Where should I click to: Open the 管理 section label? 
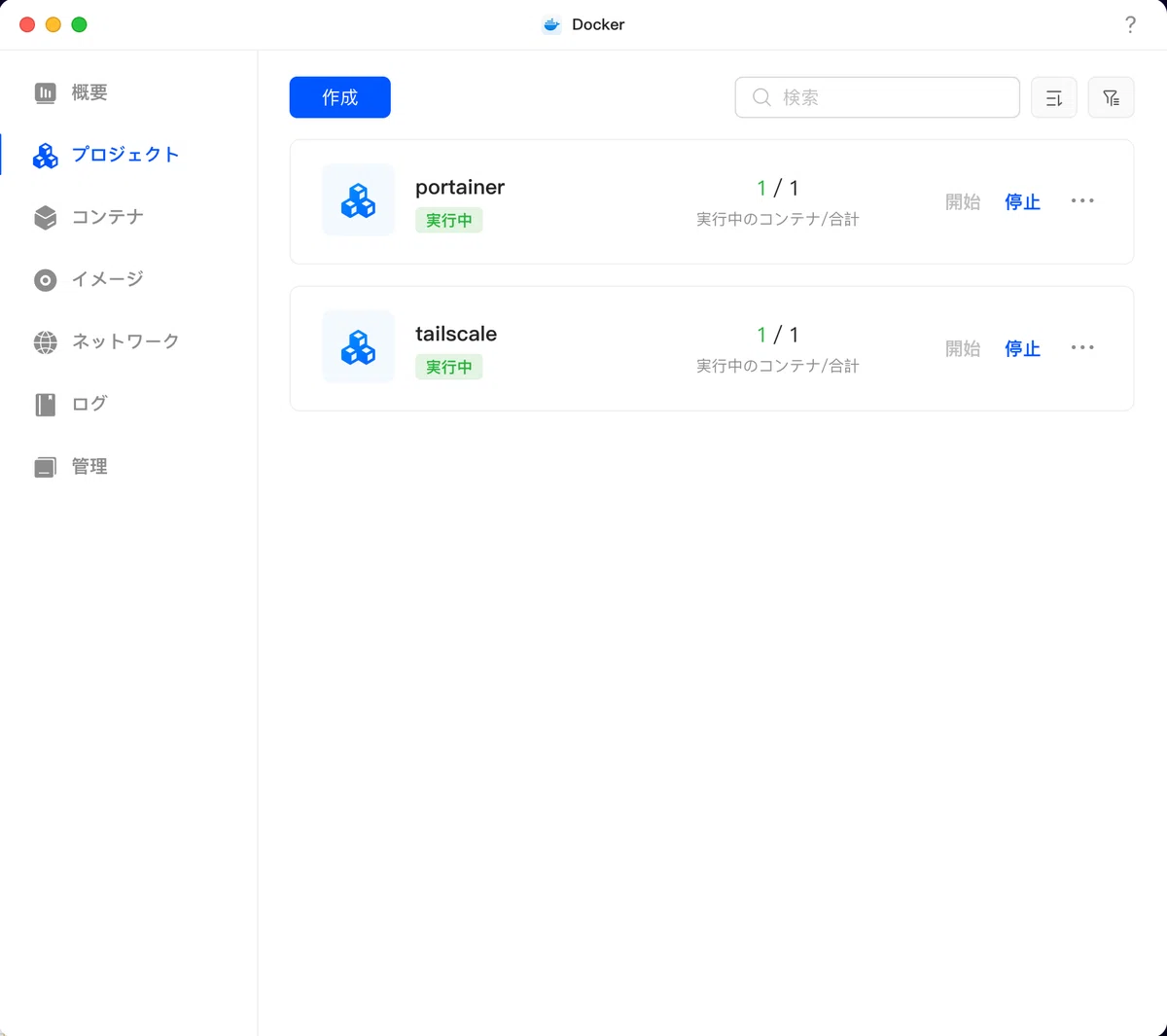tap(89, 467)
